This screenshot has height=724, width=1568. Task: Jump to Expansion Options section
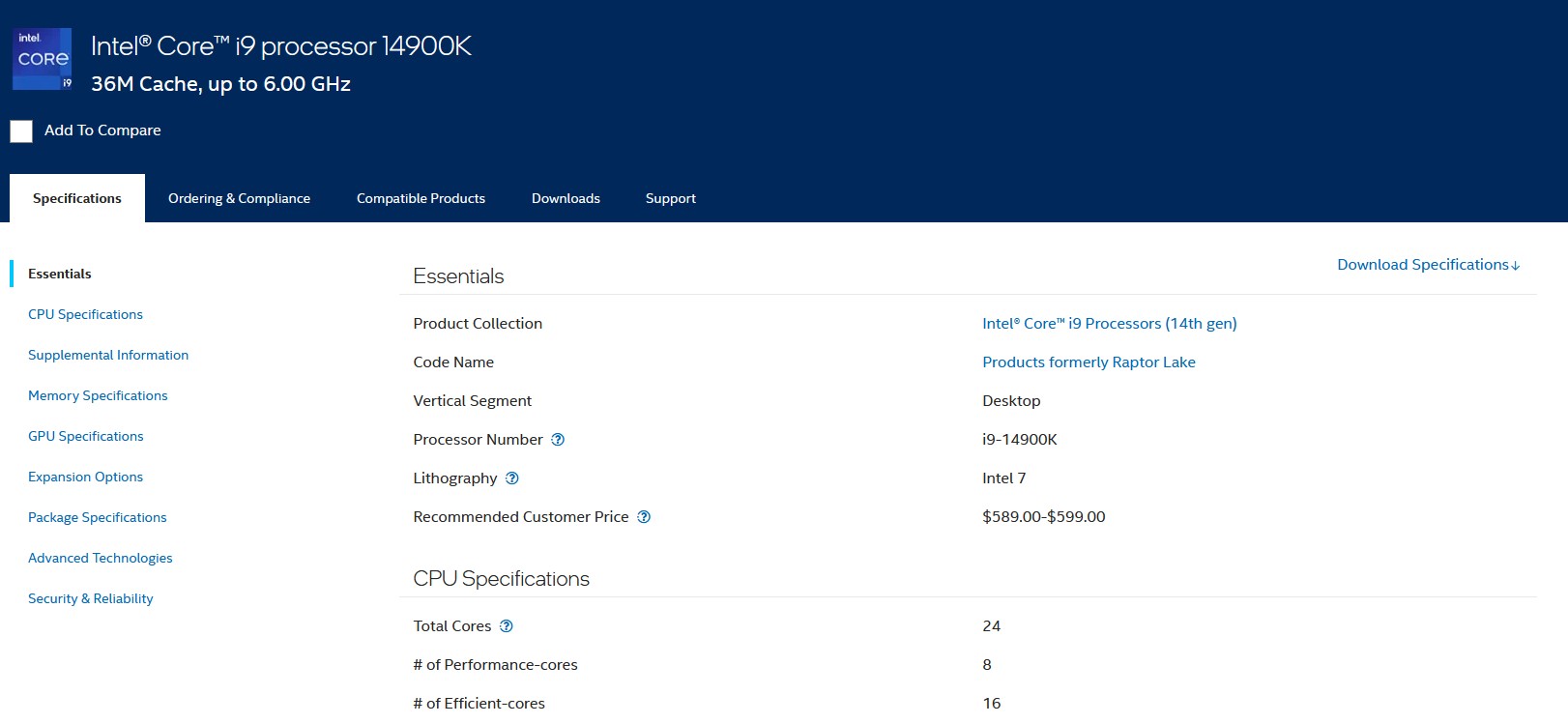tap(85, 477)
